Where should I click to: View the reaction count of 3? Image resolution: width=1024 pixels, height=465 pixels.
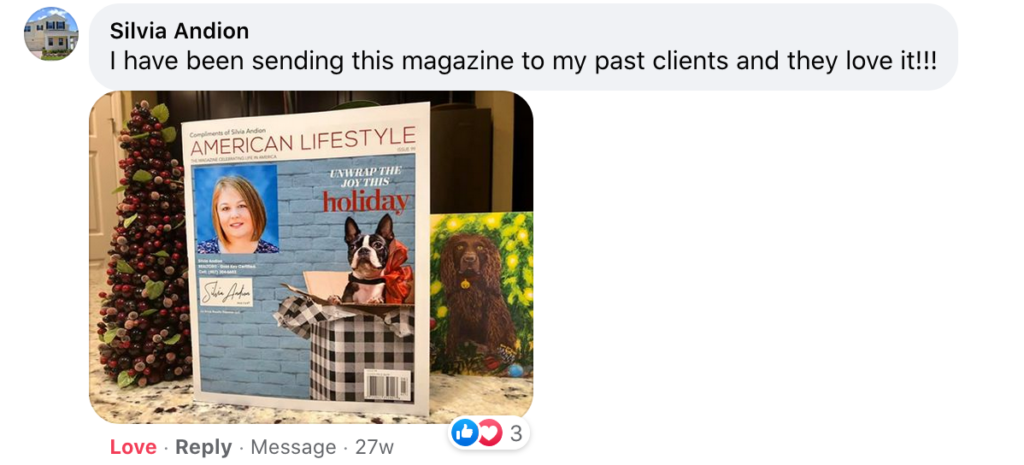(515, 433)
